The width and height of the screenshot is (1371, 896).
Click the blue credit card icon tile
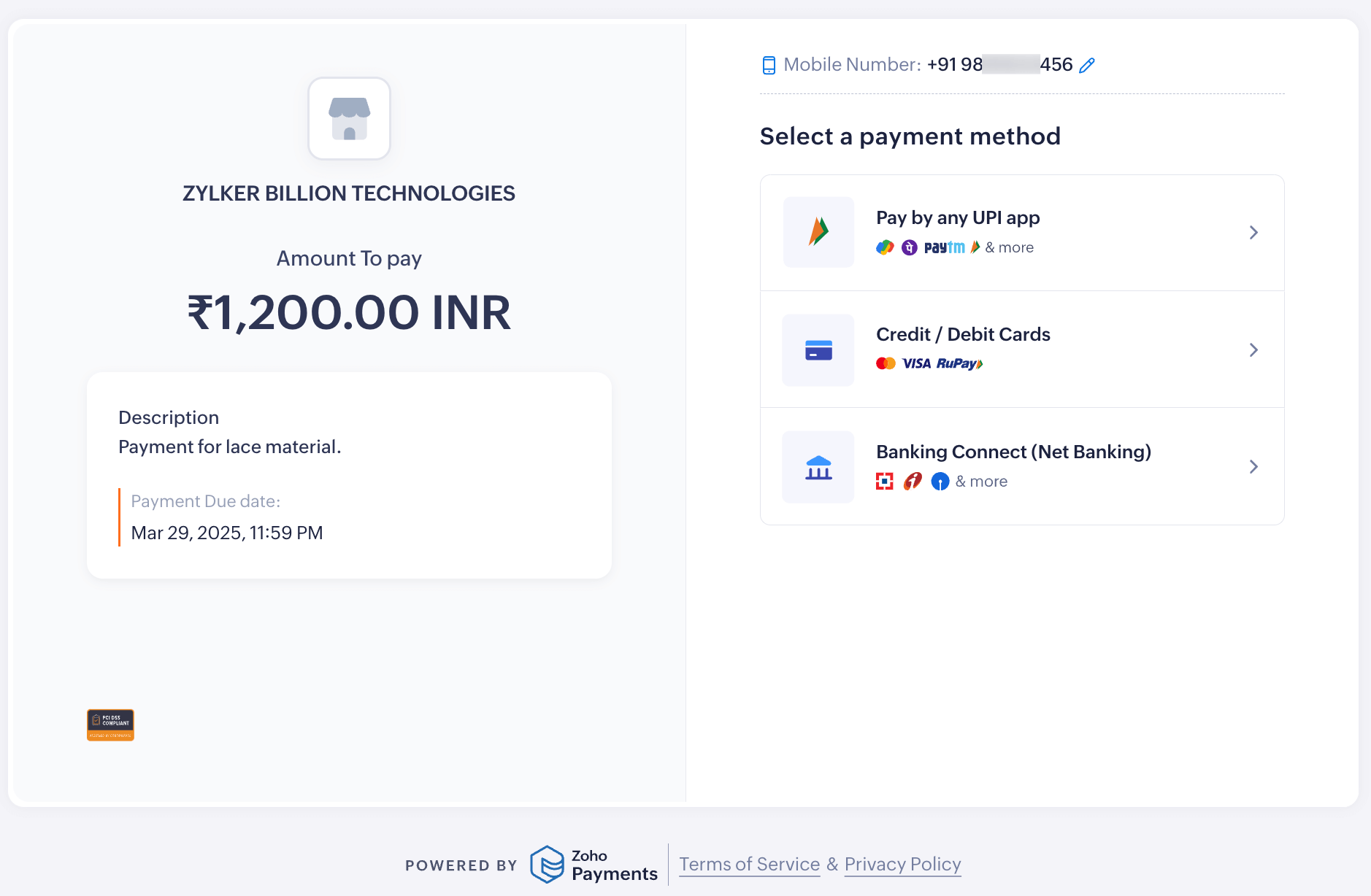coord(818,350)
